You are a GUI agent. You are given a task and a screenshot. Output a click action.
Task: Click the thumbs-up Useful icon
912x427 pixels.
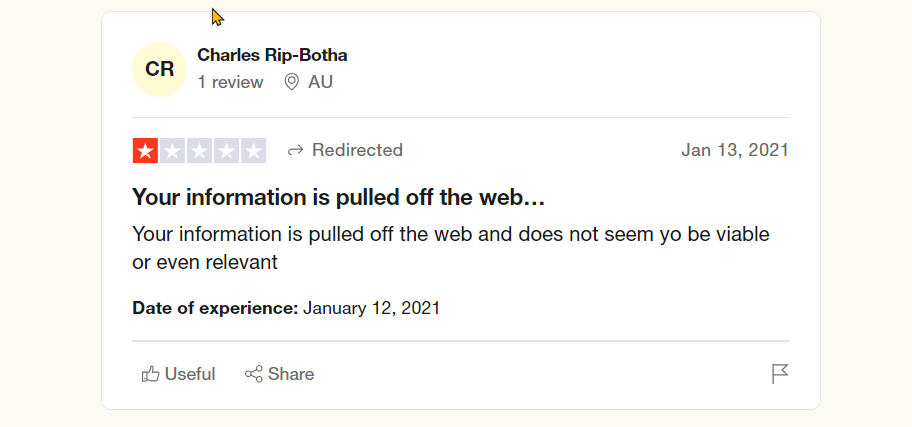(x=150, y=374)
